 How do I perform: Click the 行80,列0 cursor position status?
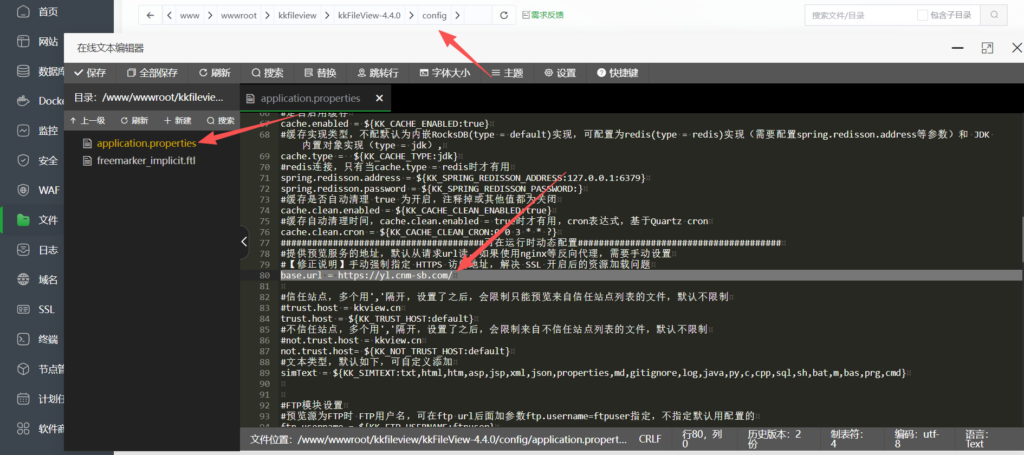[705, 439]
